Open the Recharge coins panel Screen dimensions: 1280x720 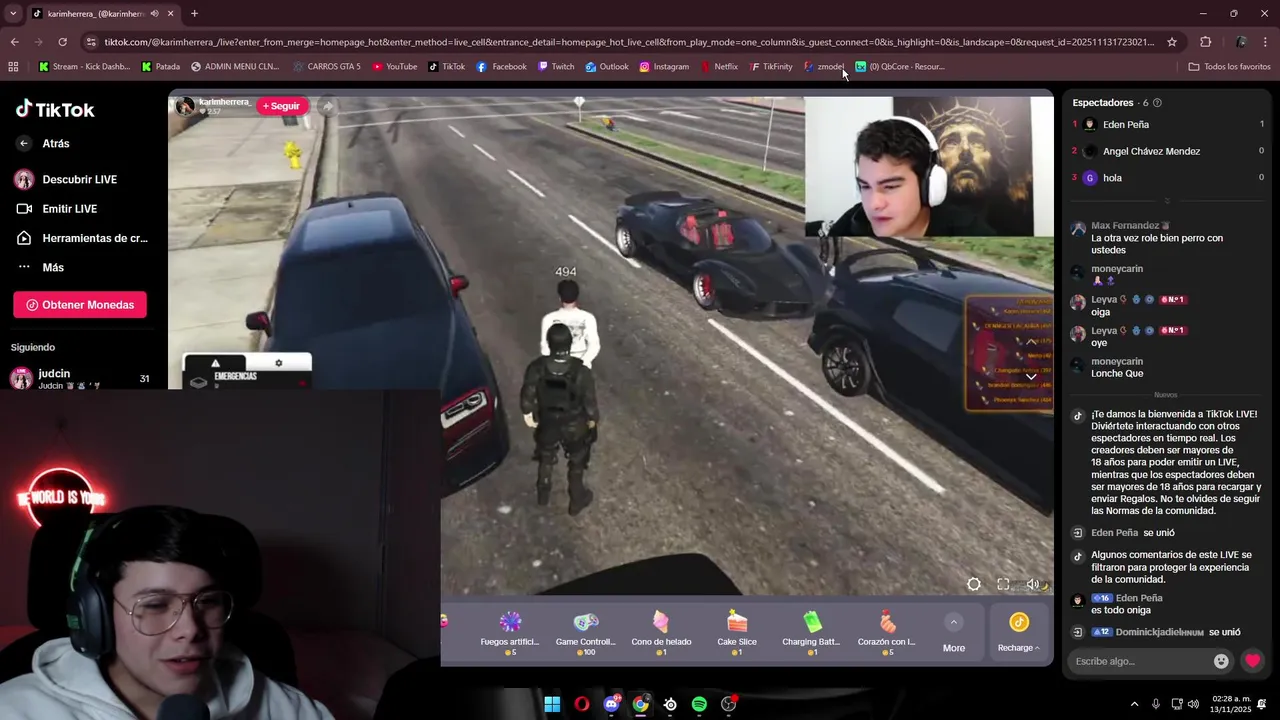click(x=1019, y=634)
